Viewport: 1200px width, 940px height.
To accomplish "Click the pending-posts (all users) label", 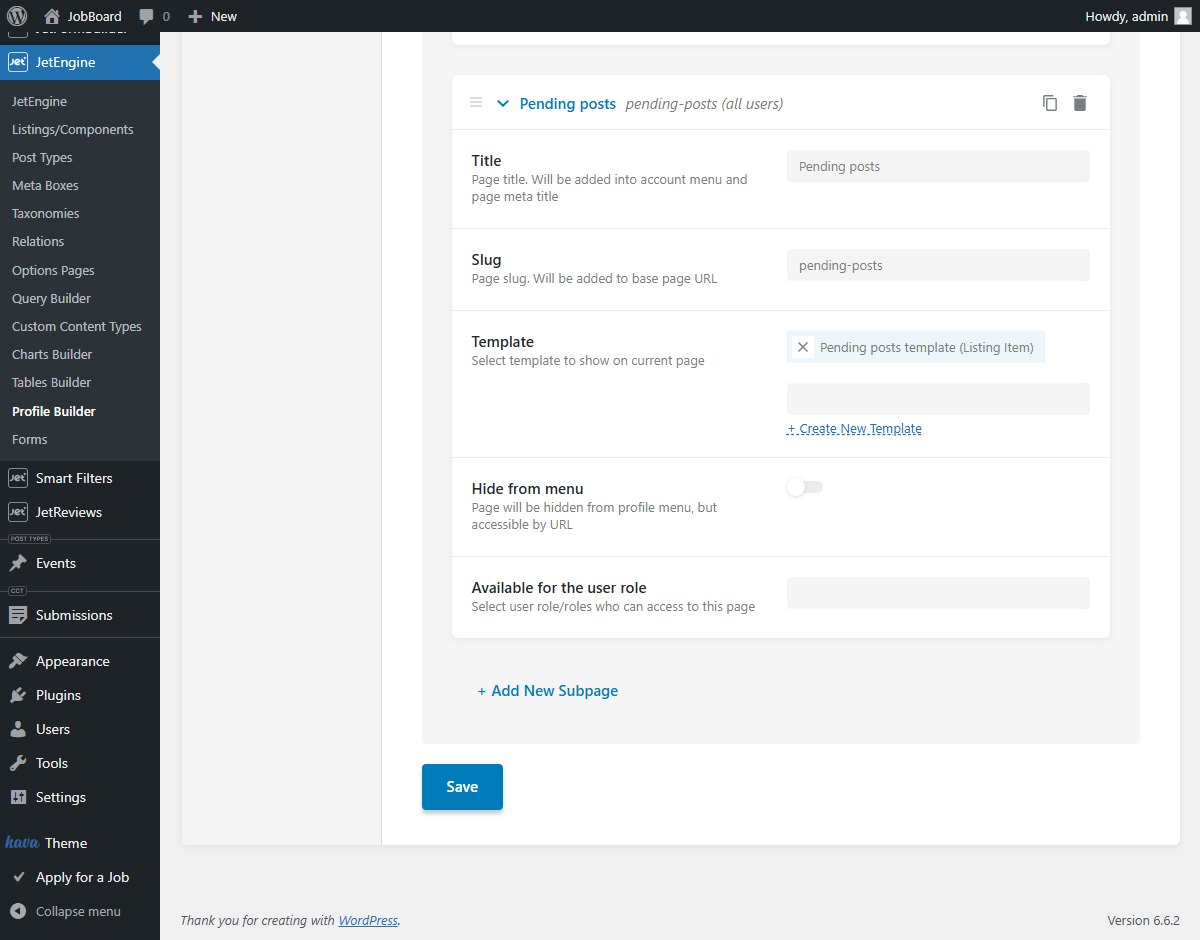I will (x=704, y=103).
